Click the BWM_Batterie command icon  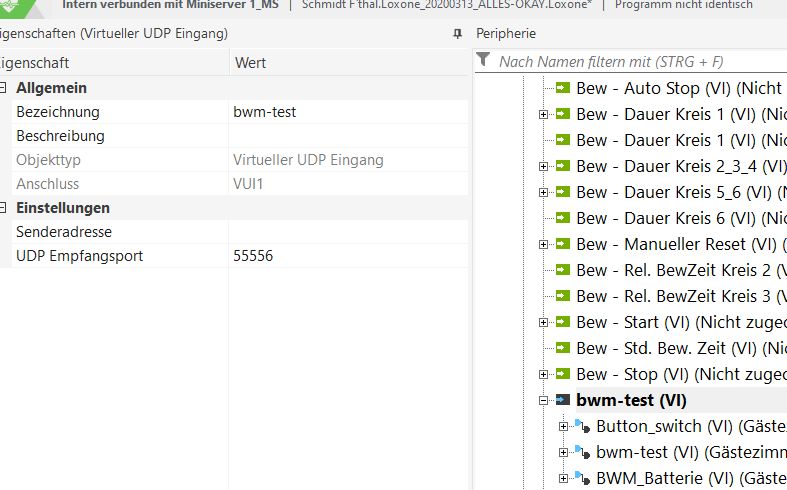click(582, 478)
